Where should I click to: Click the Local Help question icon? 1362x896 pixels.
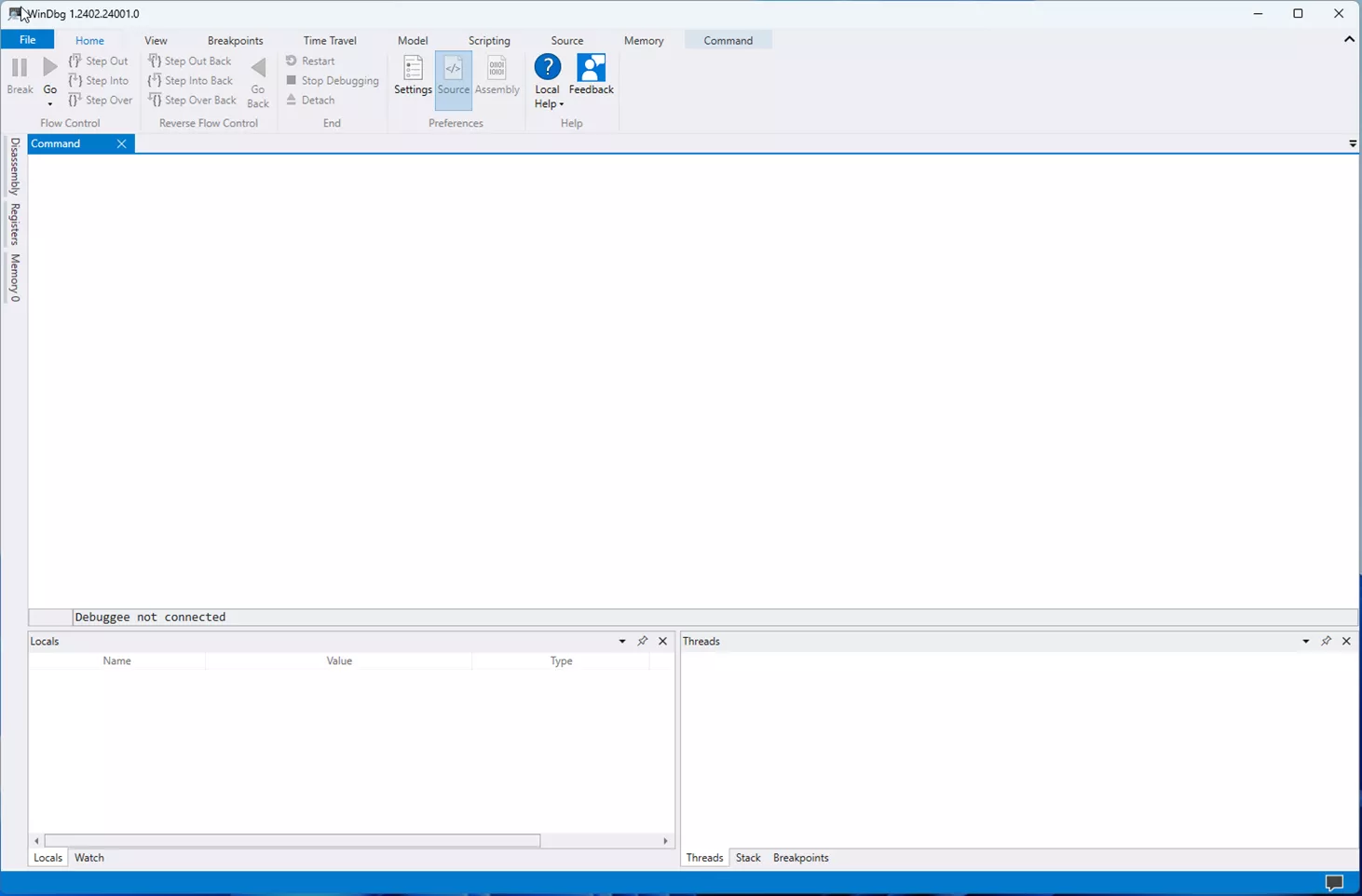click(547, 67)
